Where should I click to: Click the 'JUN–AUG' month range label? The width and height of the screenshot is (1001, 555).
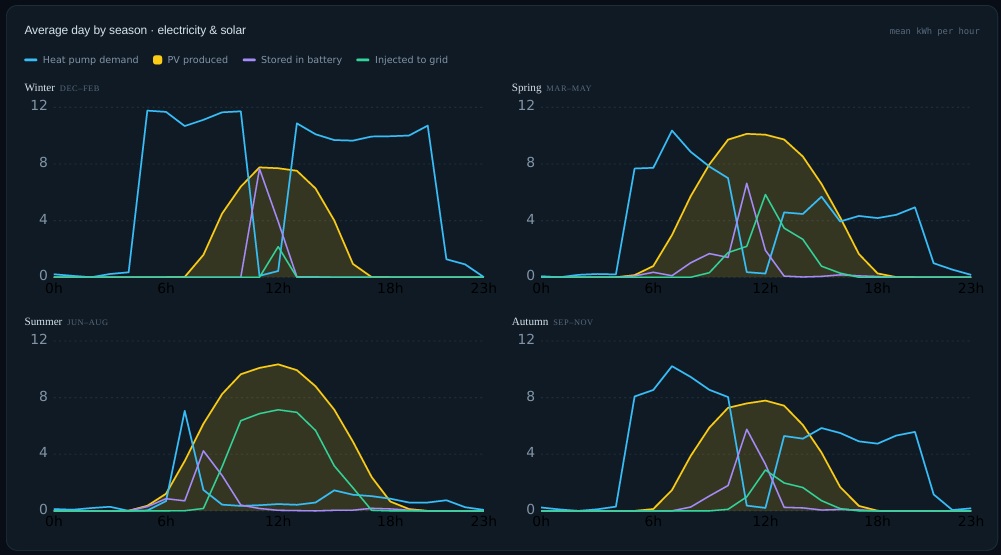[x=87, y=322]
